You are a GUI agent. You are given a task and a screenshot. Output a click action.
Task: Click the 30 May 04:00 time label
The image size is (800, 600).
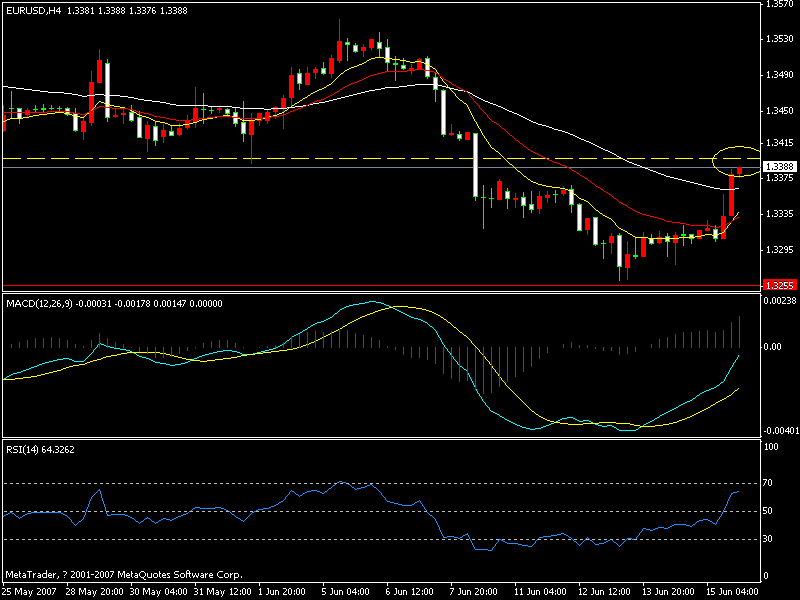point(159,592)
